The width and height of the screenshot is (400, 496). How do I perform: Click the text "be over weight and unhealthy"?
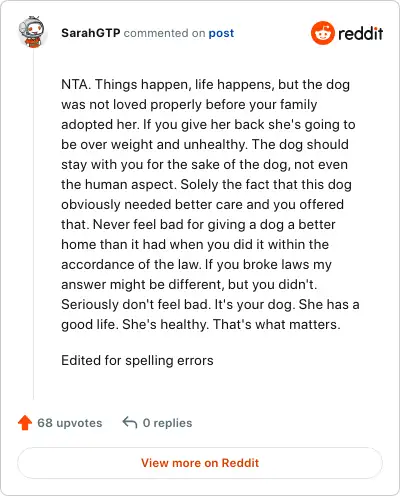point(154,145)
